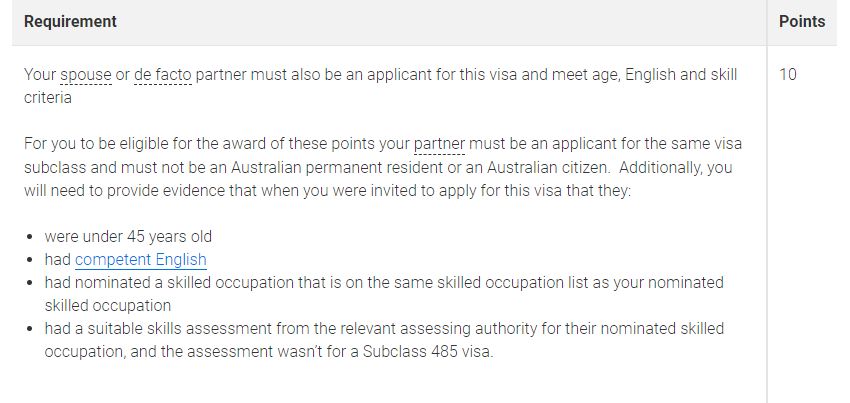Click the points value "10"
850x403 pixels.
click(x=787, y=77)
